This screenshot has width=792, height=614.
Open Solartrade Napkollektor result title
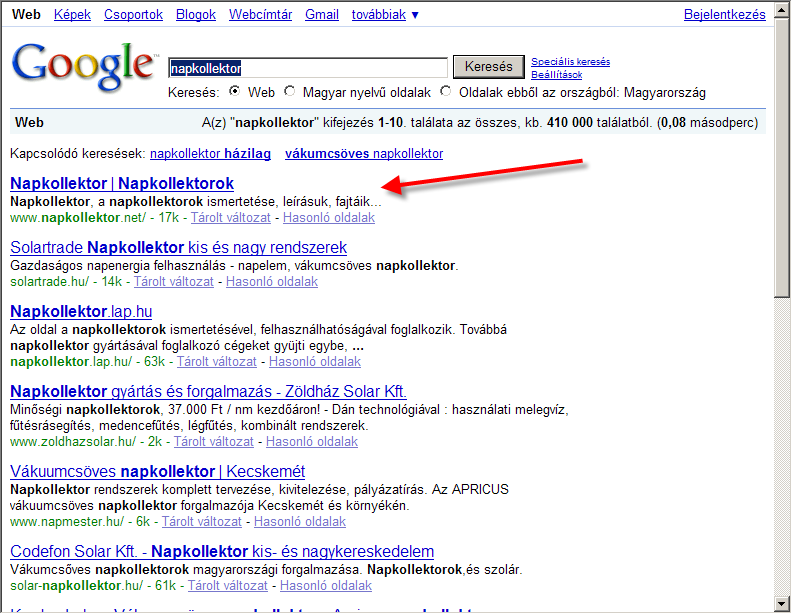click(178, 247)
